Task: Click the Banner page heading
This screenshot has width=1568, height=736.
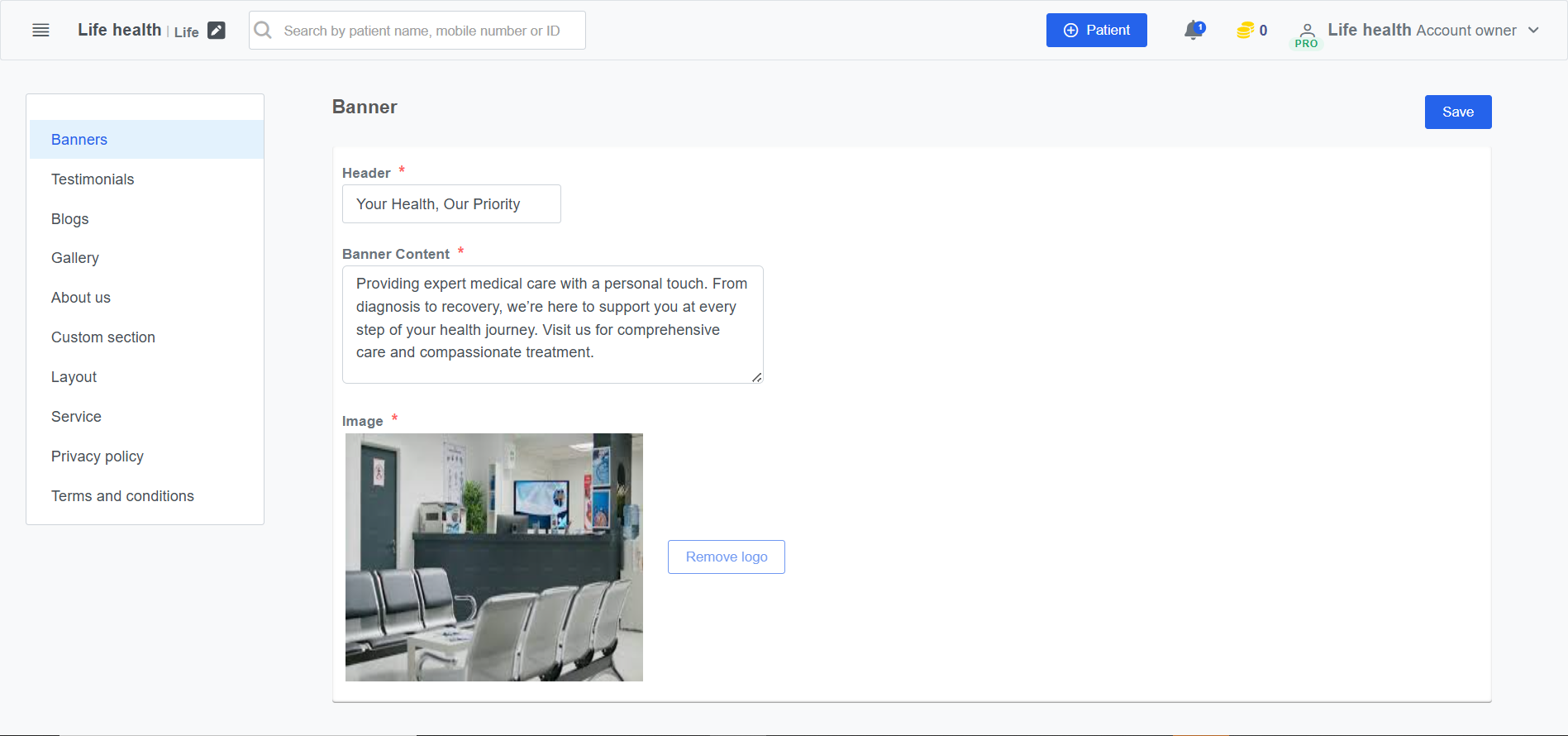Action: (365, 107)
